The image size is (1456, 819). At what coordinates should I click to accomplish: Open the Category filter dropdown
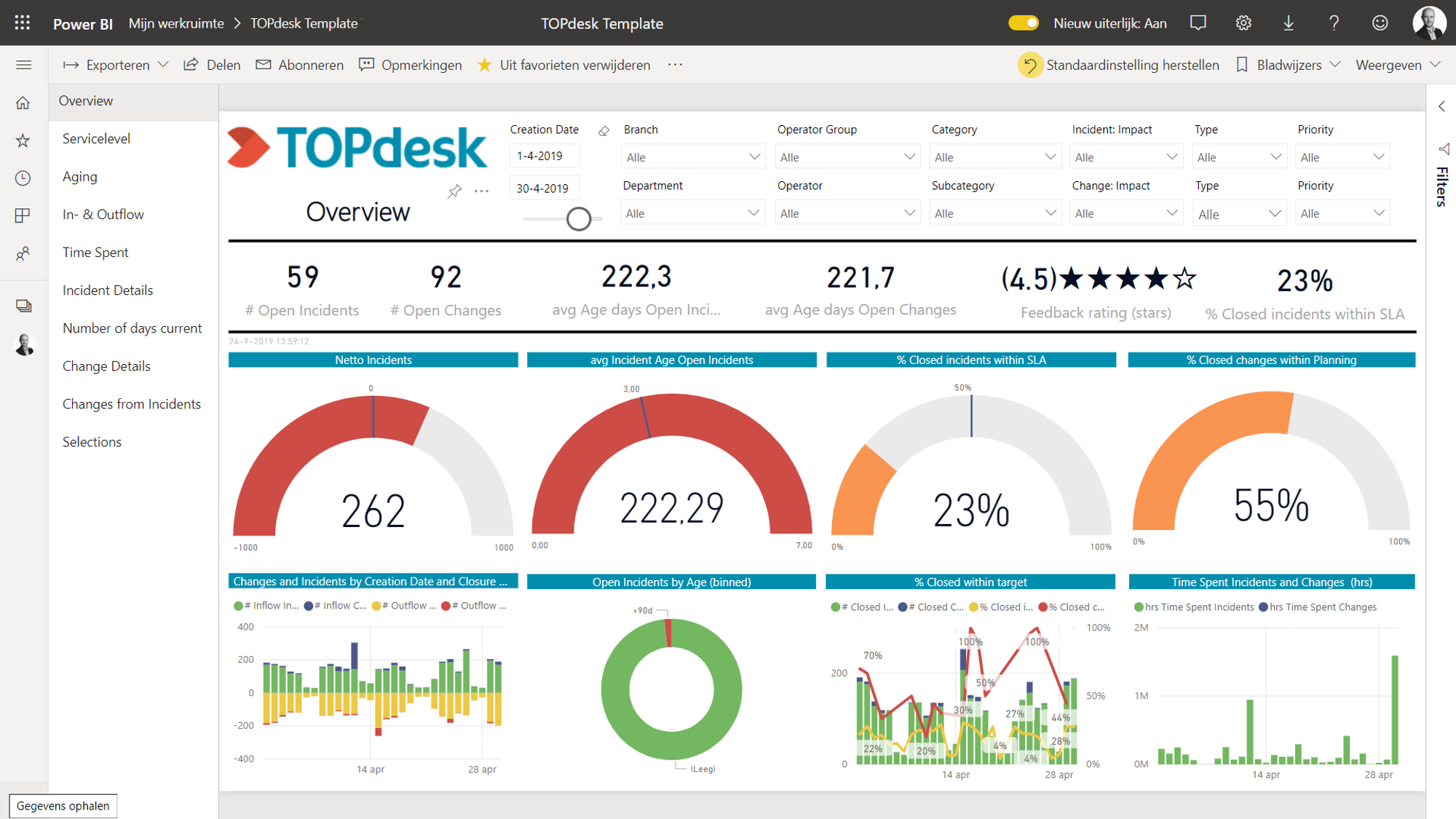(x=995, y=157)
